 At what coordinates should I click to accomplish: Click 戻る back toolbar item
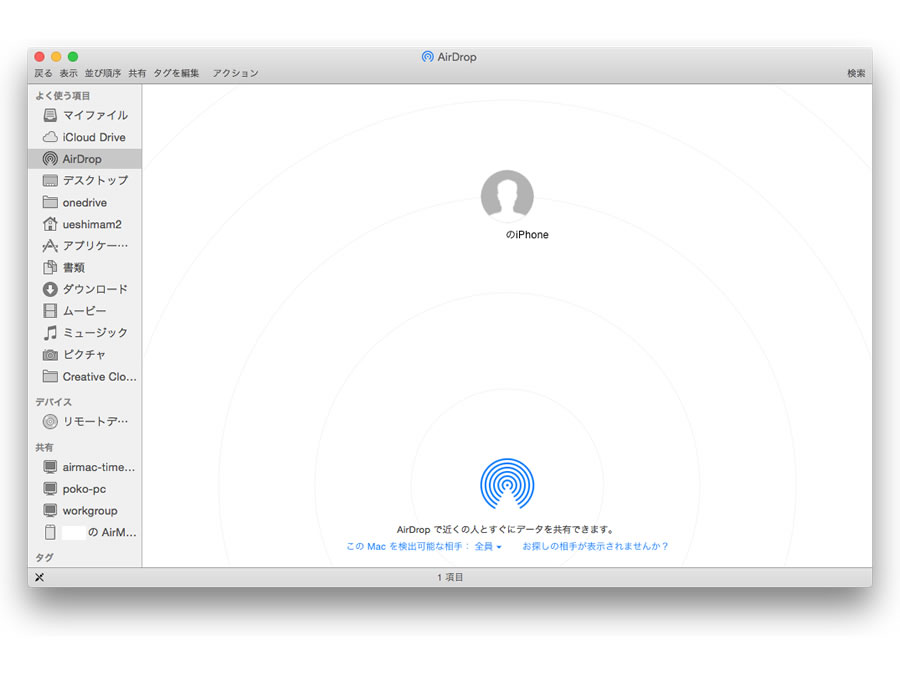43,73
